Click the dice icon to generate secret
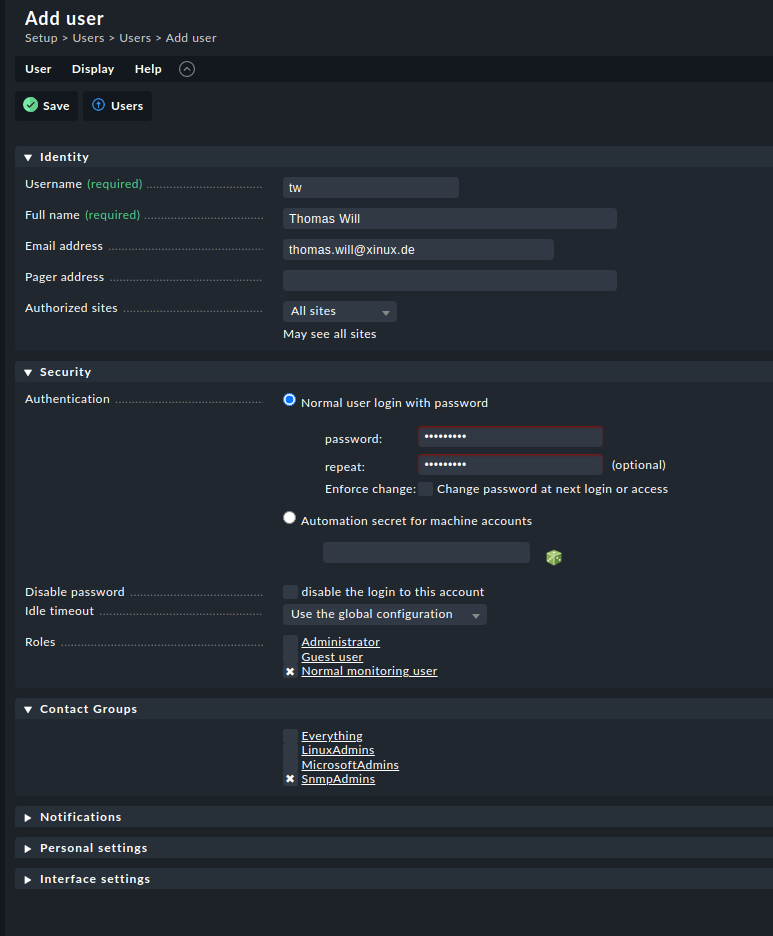This screenshot has width=773, height=936. 554,557
